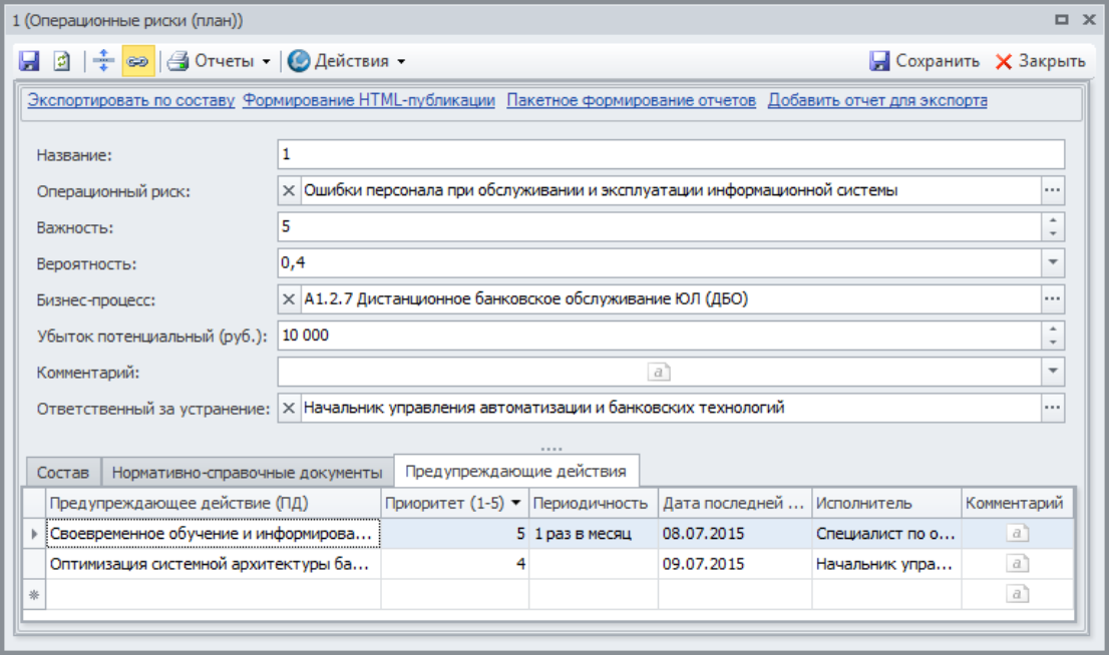Open the Действия actions dropdown menu
Viewport: 1109px width, 655px height.
pyautogui.click(x=347, y=61)
